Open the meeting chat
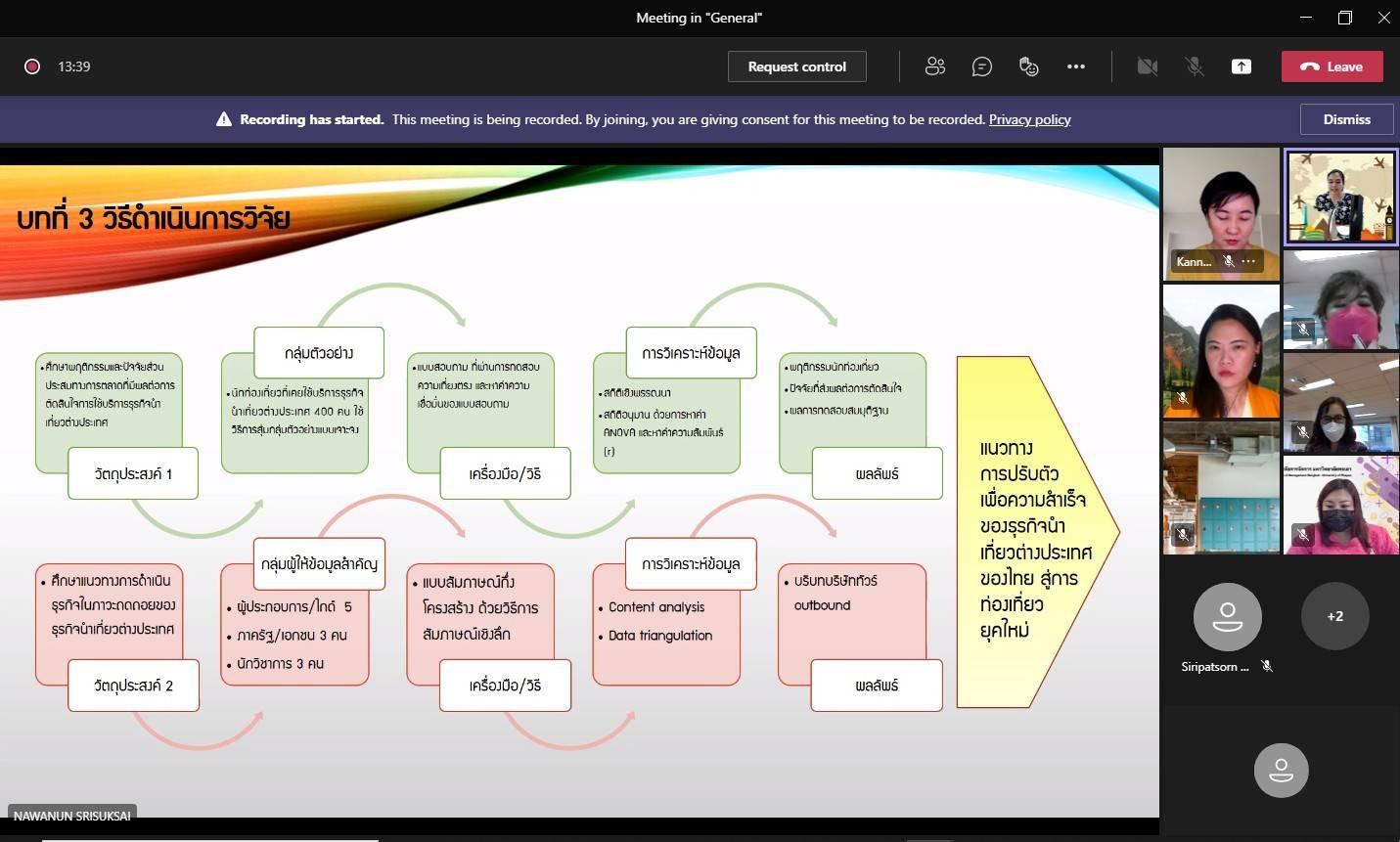Screen dimensions: 1400x842 point(981,66)
